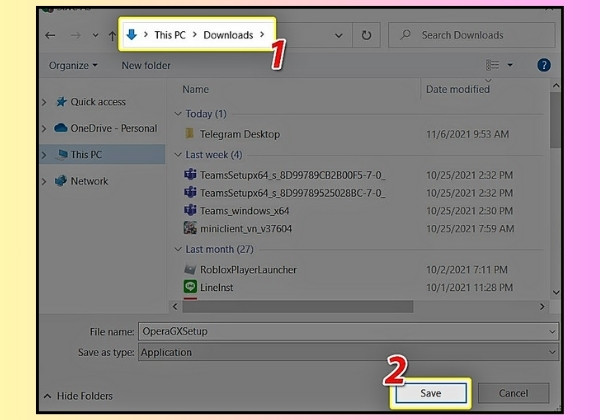Click the RobloxPlayerLauncher icon
The height and width of the screenshot is (420, 600).
pyautogui.click(x=190, y=269)
